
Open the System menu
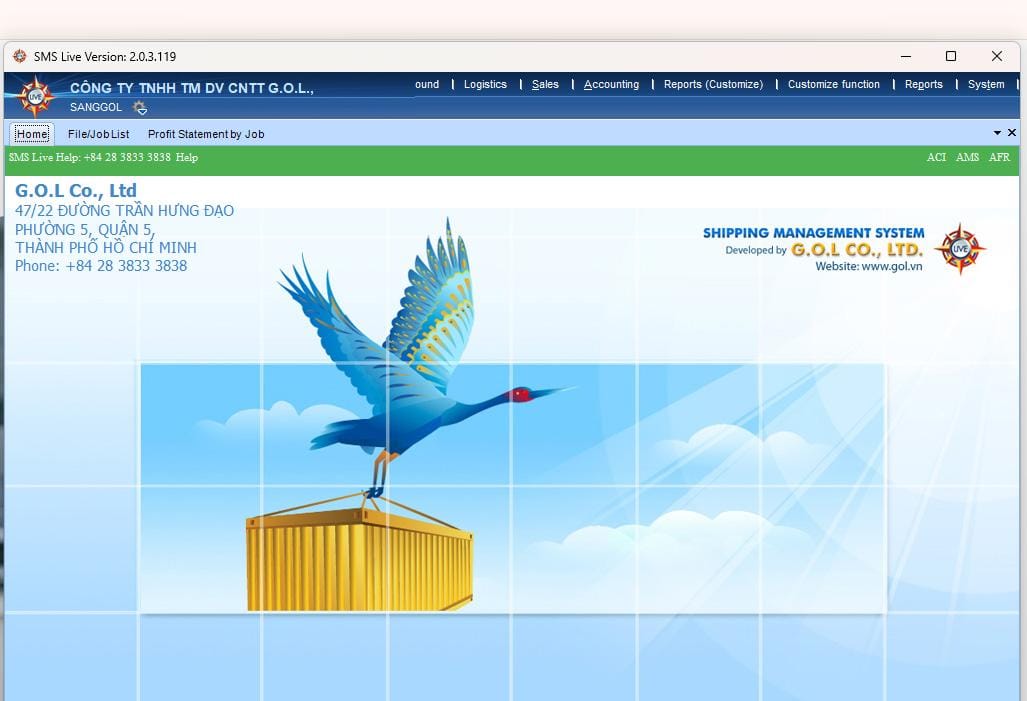pyautogui.click(x=986, y=85)
